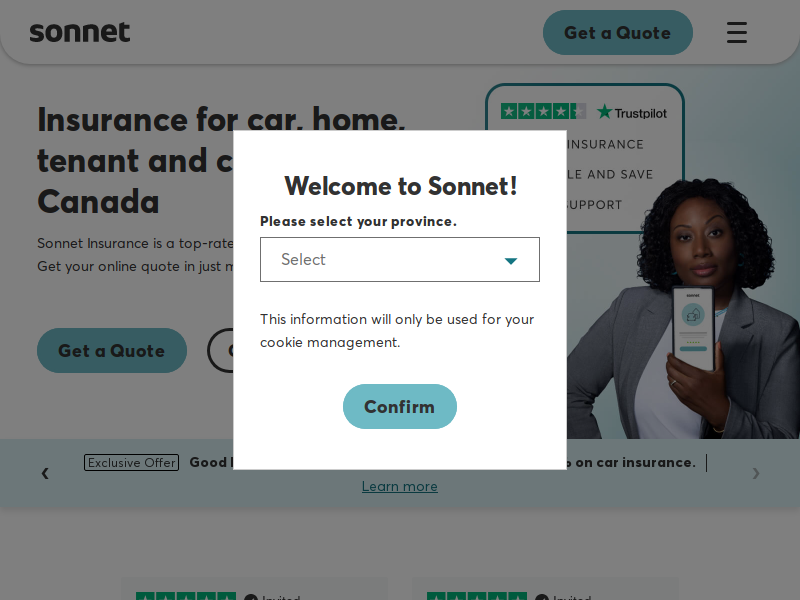Viewport: 800px width, 600px height.
Task: Open the Learn more link
Action: click(x=399, y=486)
